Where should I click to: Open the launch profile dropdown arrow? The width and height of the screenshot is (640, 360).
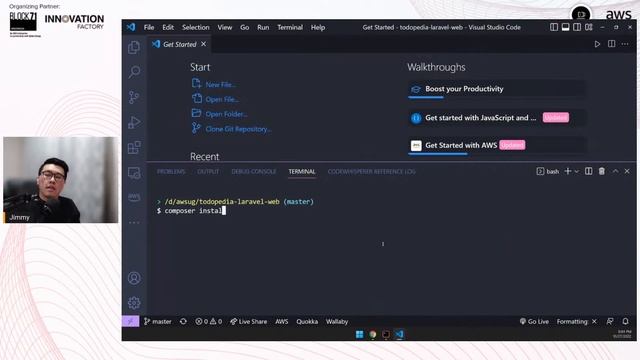point(577,171)
